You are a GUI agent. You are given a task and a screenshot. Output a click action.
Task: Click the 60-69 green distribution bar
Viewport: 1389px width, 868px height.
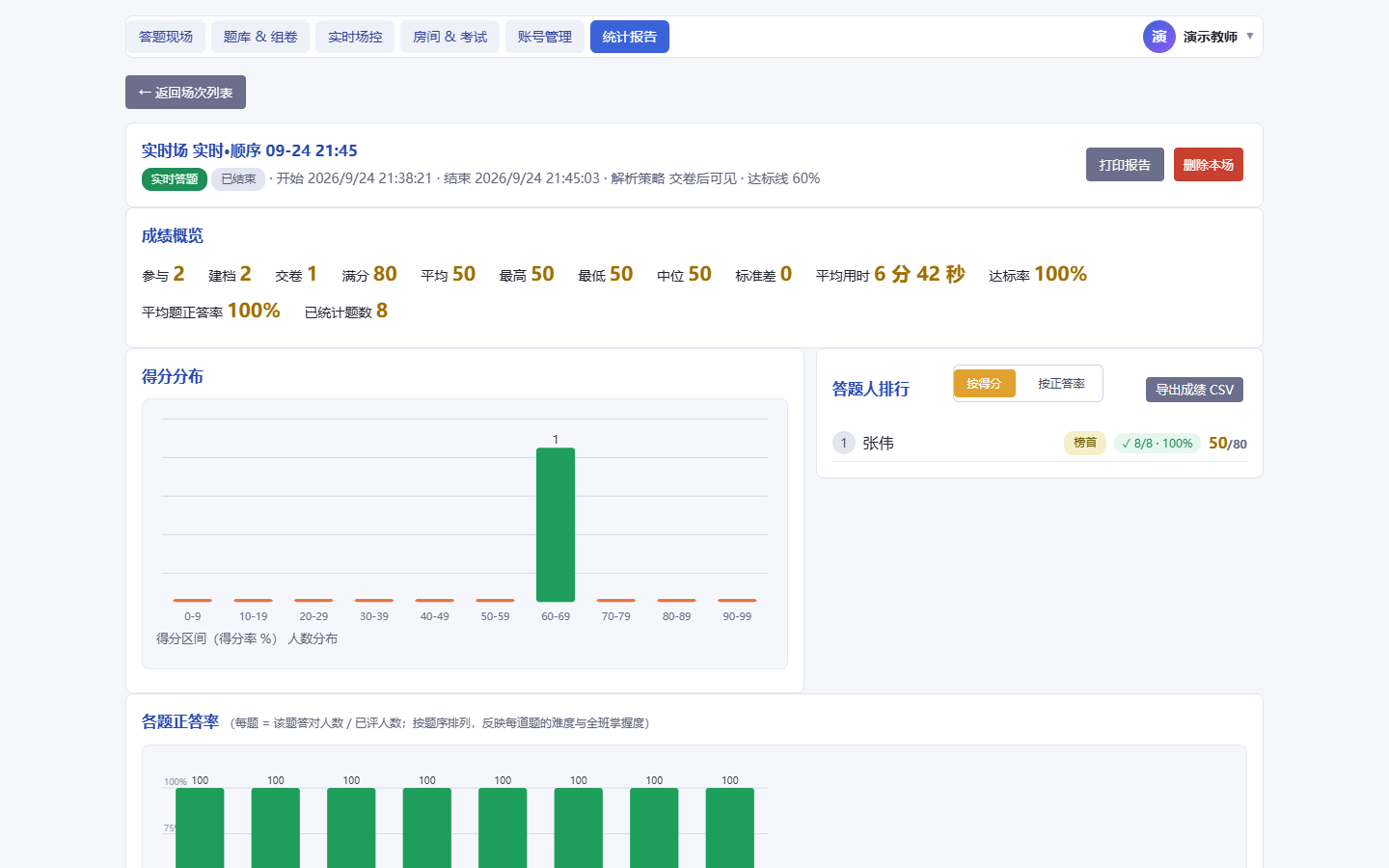556,525
